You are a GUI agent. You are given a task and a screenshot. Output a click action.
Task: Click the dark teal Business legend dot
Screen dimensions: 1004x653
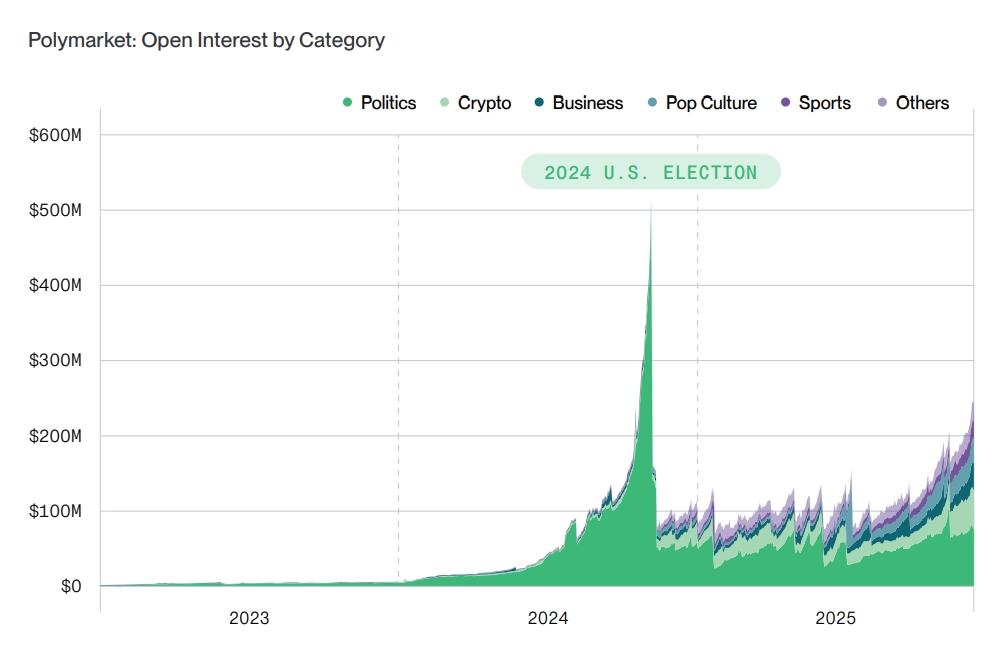click(539, 103)
